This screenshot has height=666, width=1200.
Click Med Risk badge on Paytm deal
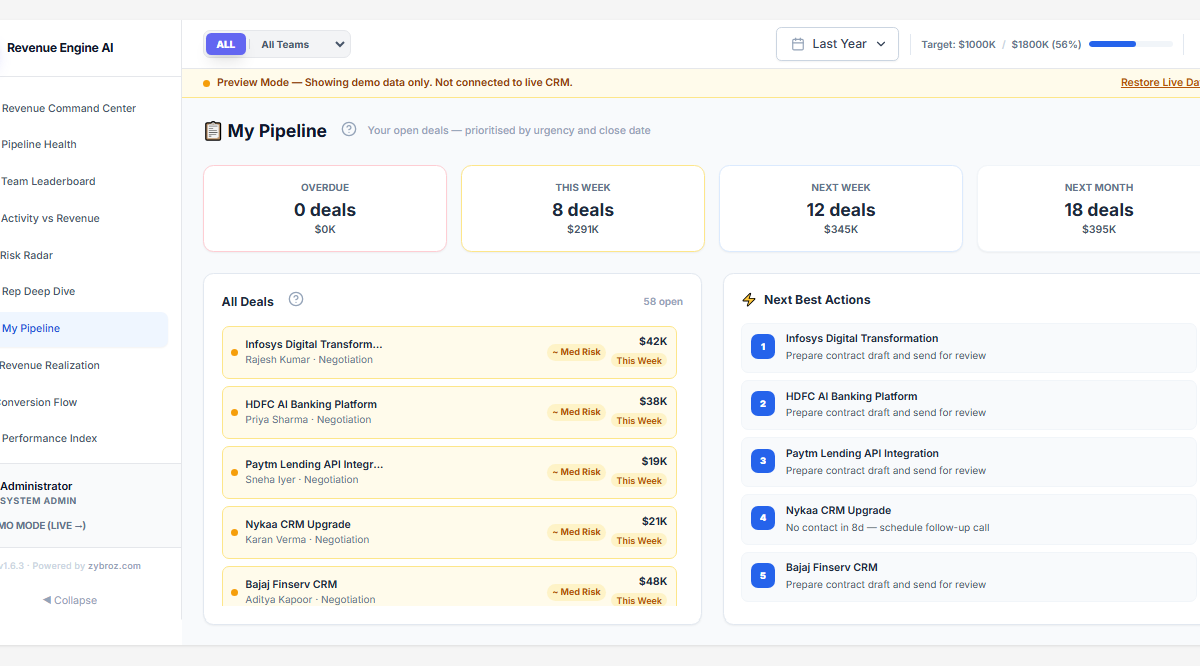coord(577,472)
